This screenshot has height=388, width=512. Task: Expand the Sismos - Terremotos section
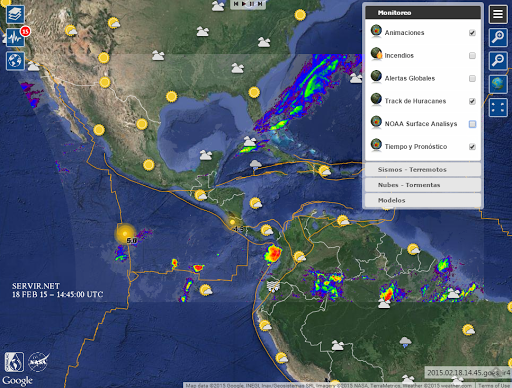coord(423,169)
